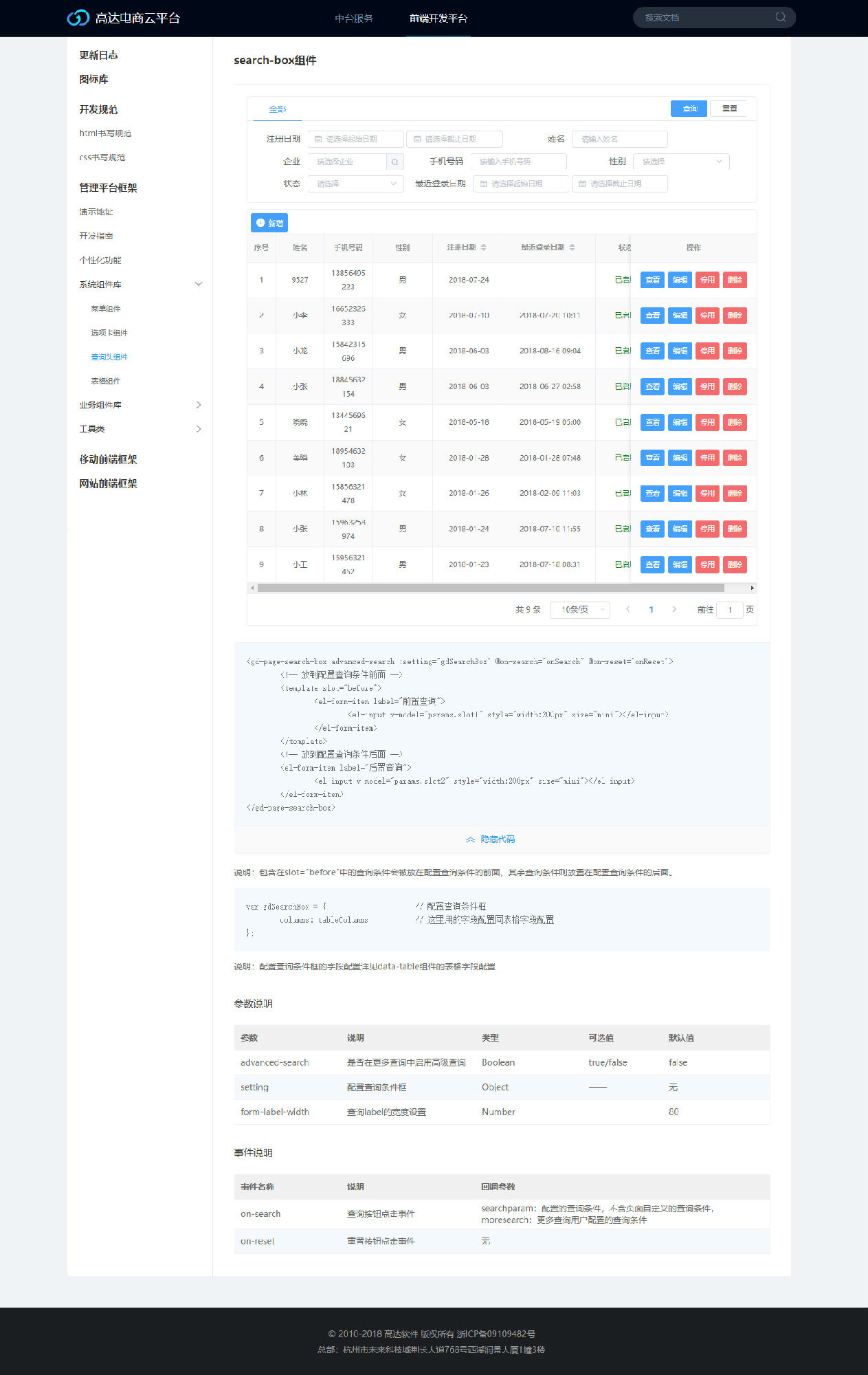Screen dimensions: 868x1375
Task: Sort table by 最近登录日期 column arrows
Action: coord(572,247)
